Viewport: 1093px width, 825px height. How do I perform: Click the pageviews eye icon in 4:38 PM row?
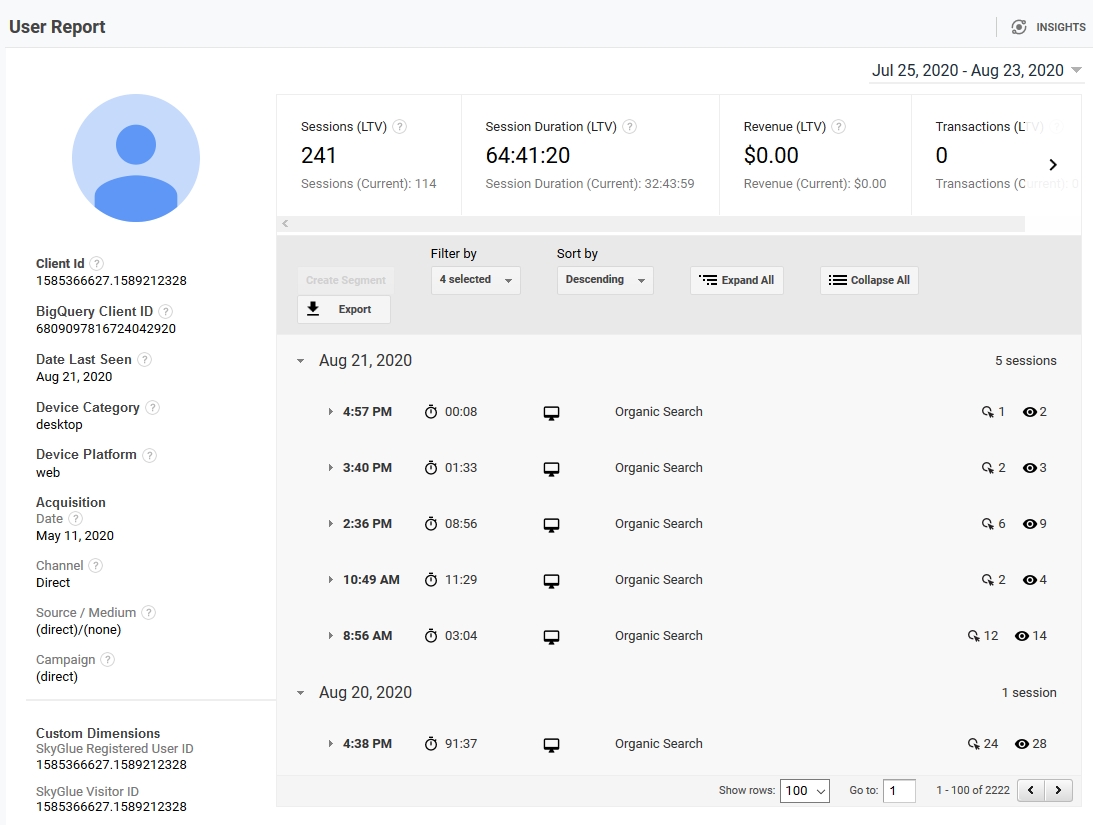1022,743
